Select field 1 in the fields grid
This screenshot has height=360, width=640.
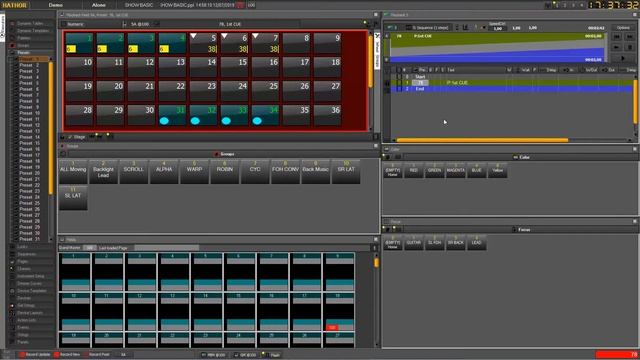tap(74, 272)
